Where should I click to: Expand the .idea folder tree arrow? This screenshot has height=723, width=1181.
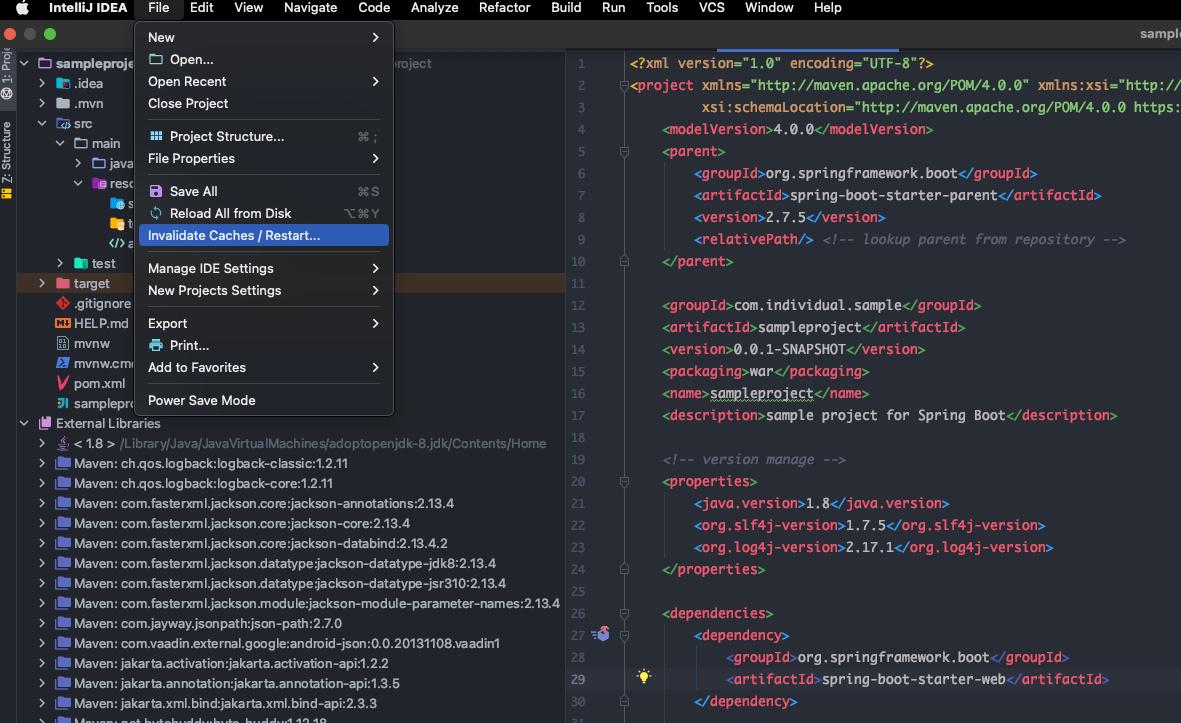42,84
